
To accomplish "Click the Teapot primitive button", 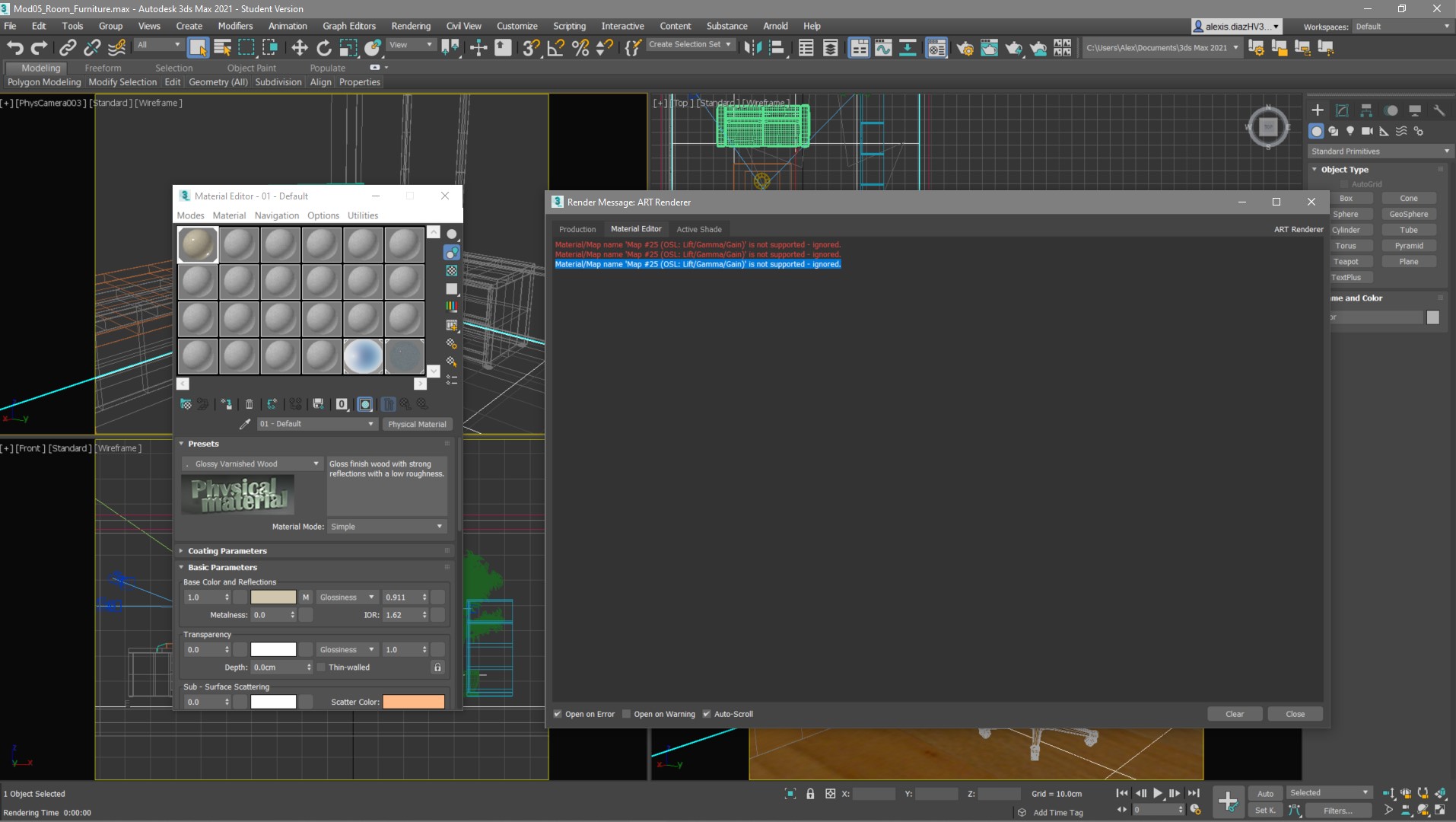I will pos(1345,262).
